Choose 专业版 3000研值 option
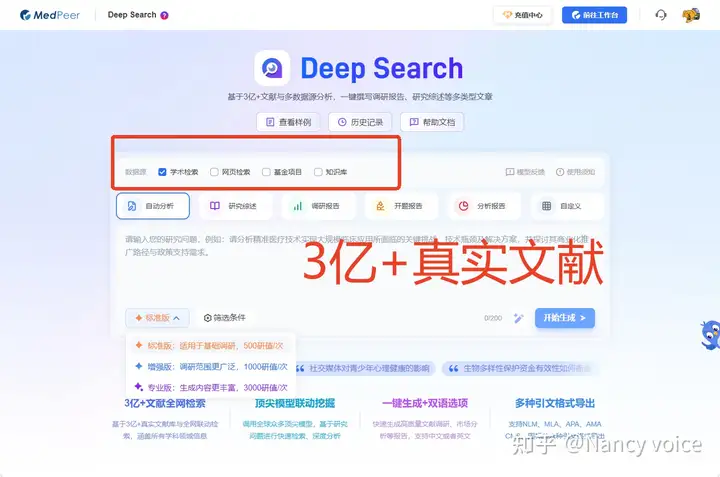Image resolution: width=720 pixels, height=477 pixels. (211, 387)
